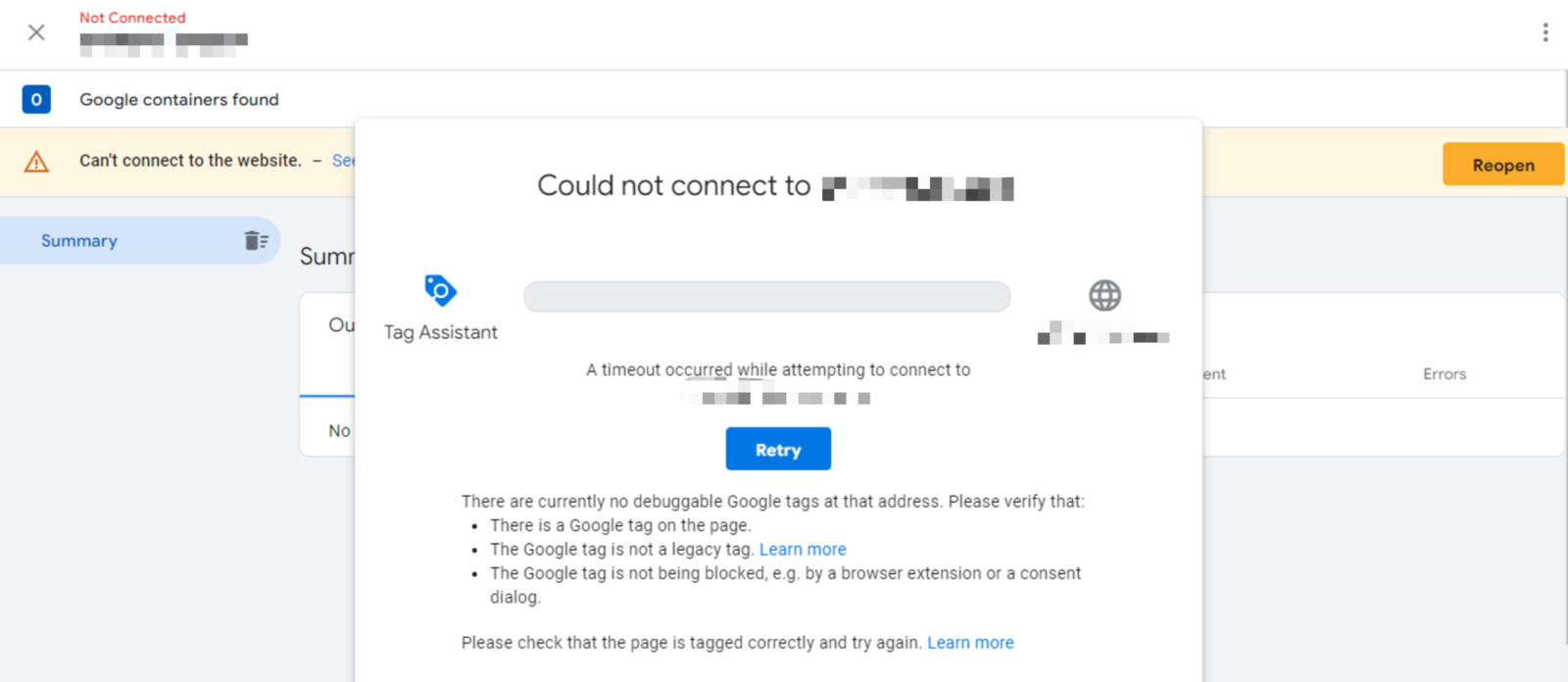Click the Errors column header
1568x682 pixels.
(1444, 373)
